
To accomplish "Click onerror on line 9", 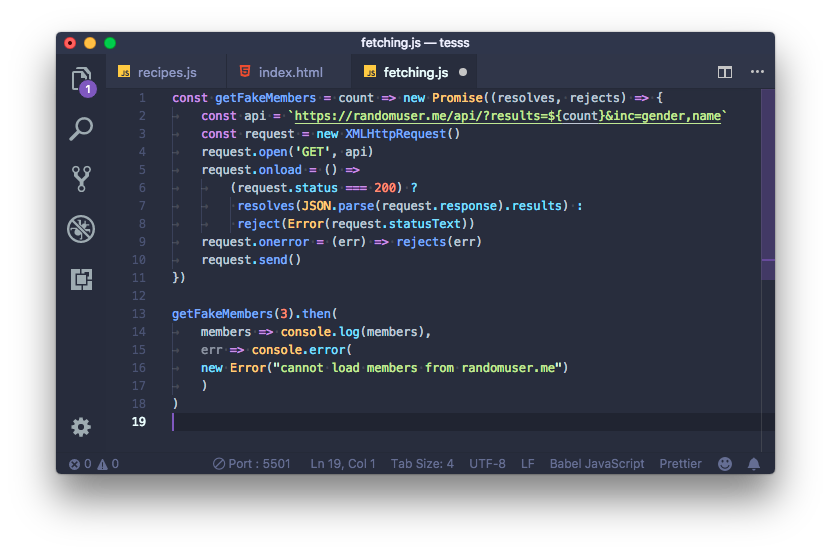I will 284,242.
